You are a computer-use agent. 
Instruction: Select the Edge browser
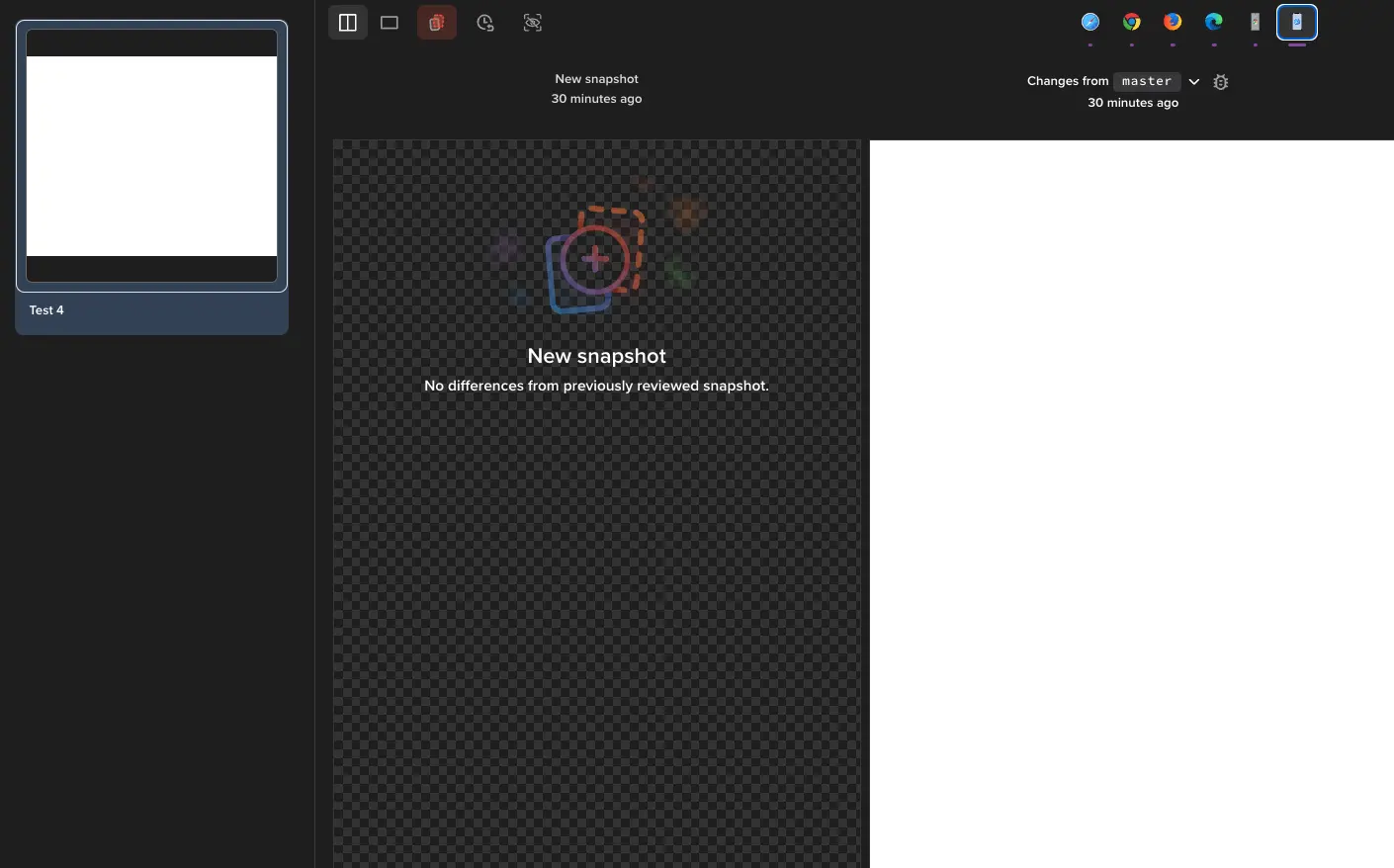tap(1214, 22)
